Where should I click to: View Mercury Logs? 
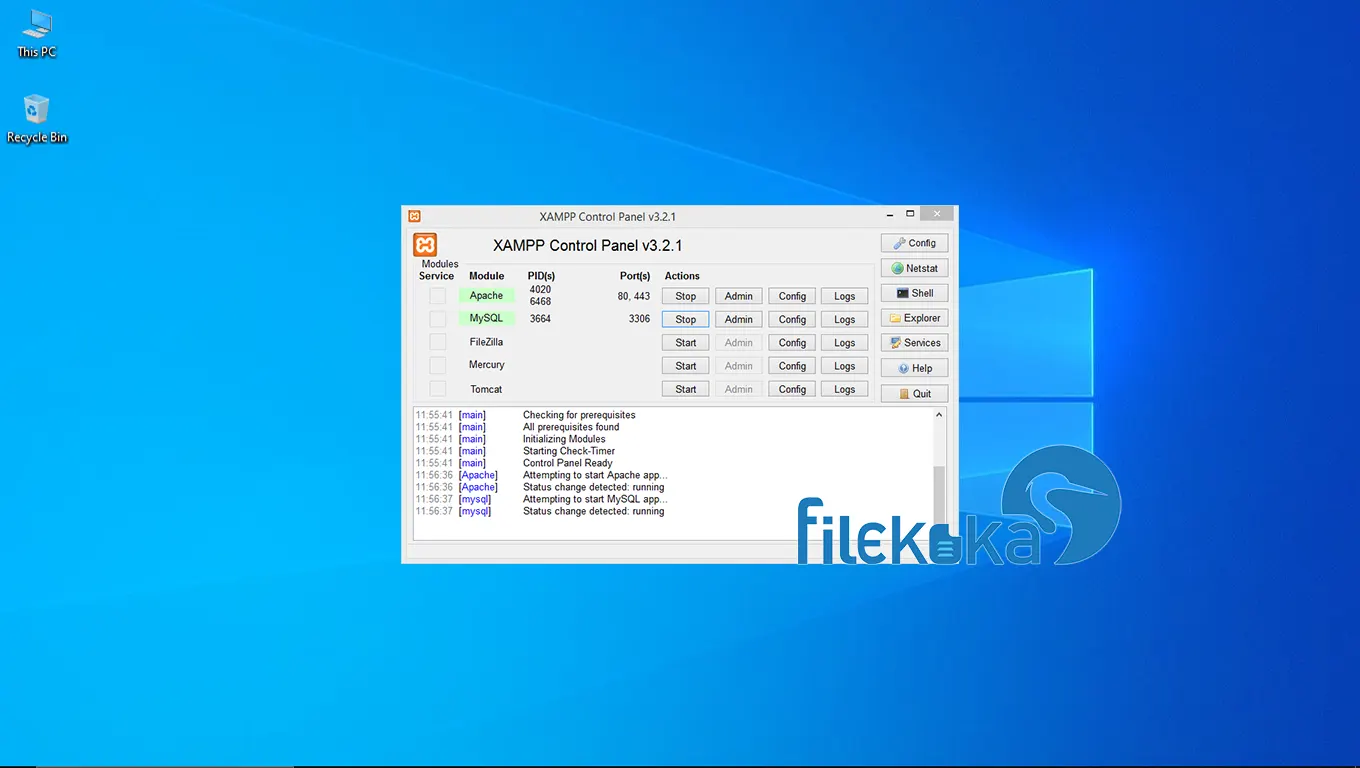pyautogui.click(x=845, y=366)
